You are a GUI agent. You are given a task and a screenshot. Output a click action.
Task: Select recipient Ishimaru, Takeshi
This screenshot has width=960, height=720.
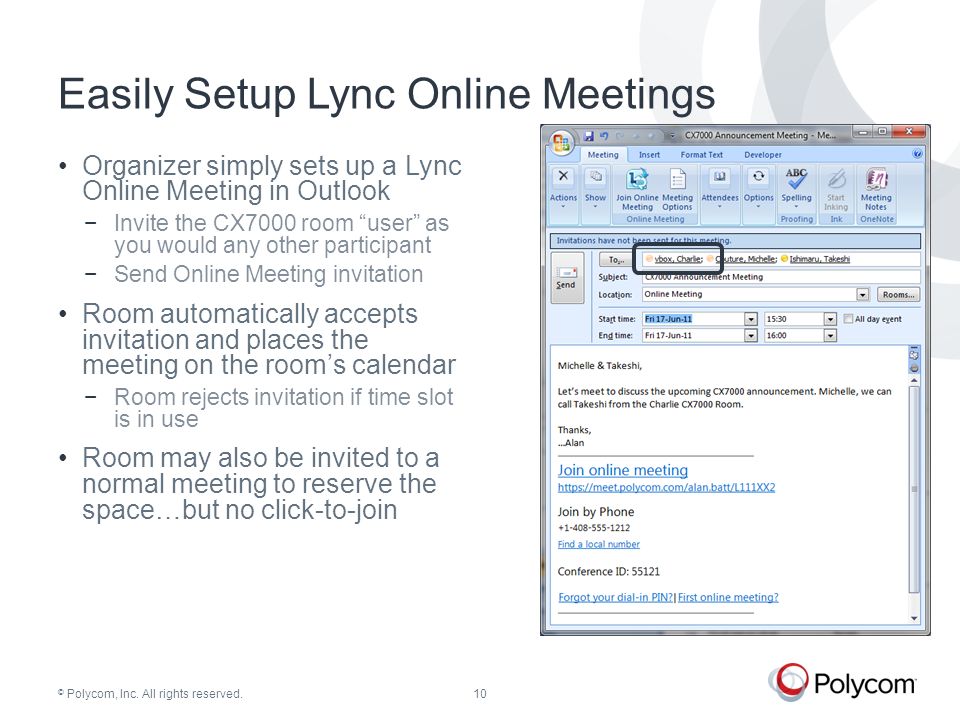tap(819, 259)
